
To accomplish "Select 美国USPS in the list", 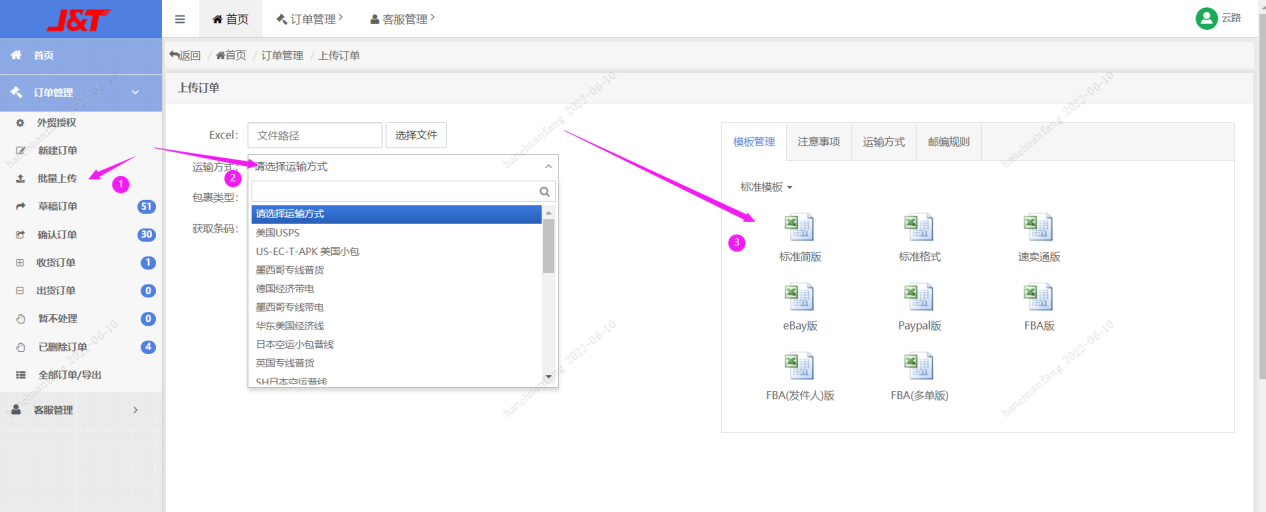I will tap(396, 232).
